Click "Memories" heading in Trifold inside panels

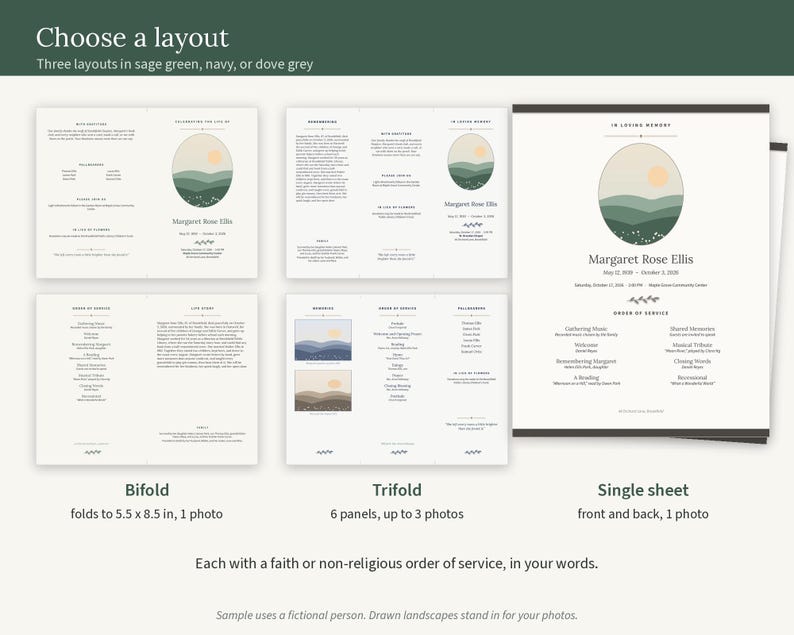coord(323,308)
